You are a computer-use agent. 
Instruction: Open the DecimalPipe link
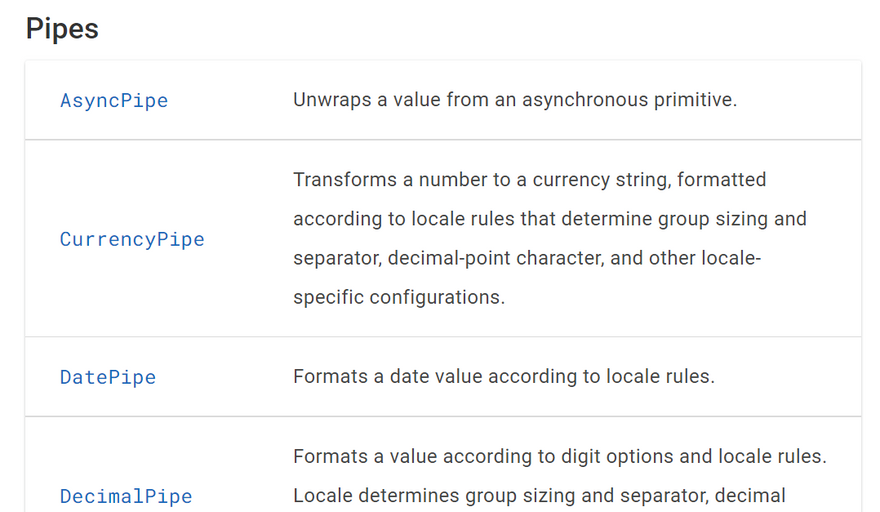coord(126,496)
